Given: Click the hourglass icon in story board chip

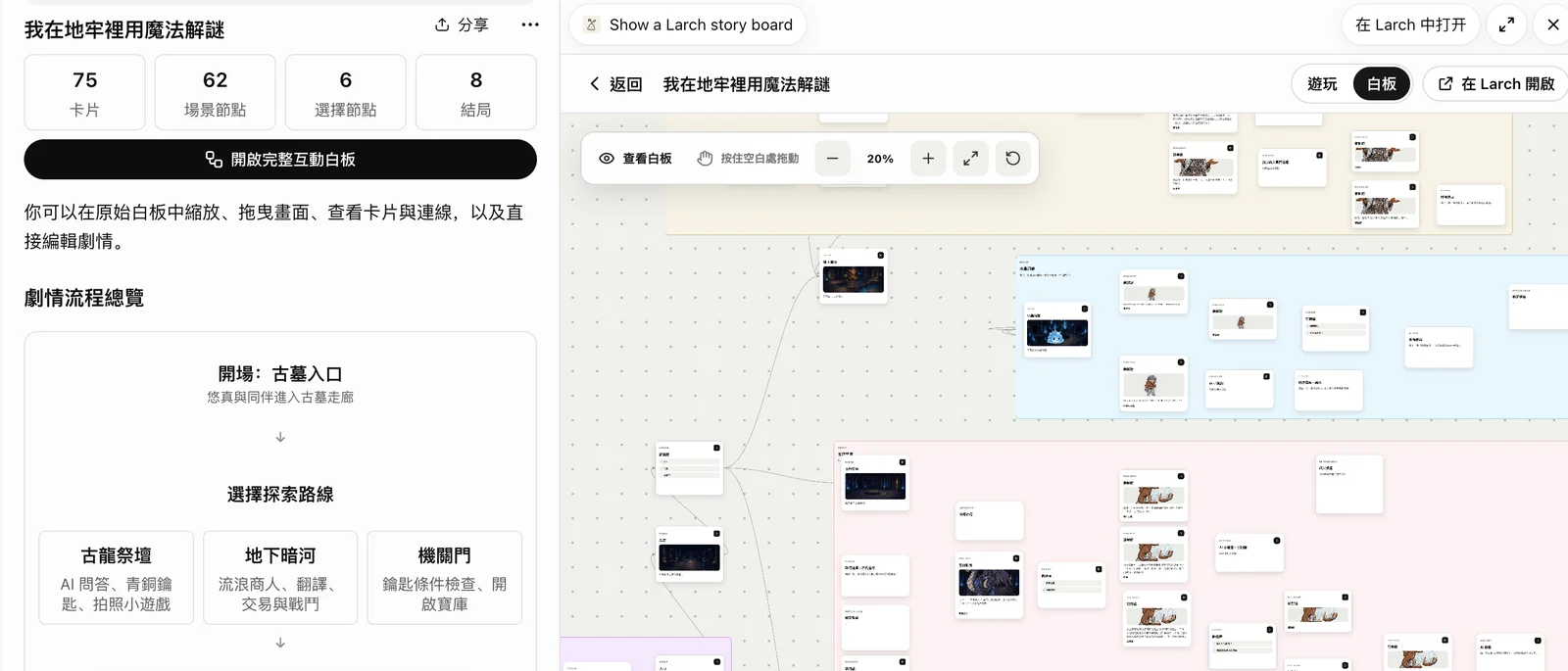Looking at the screenshot, I should [x=591, y=24].
